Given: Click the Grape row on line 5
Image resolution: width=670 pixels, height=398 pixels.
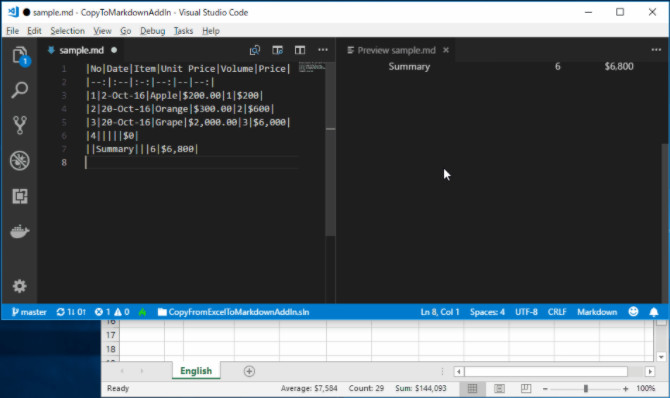Looking at the screenshot, I should pyautogui.click(x=188, y=122).
